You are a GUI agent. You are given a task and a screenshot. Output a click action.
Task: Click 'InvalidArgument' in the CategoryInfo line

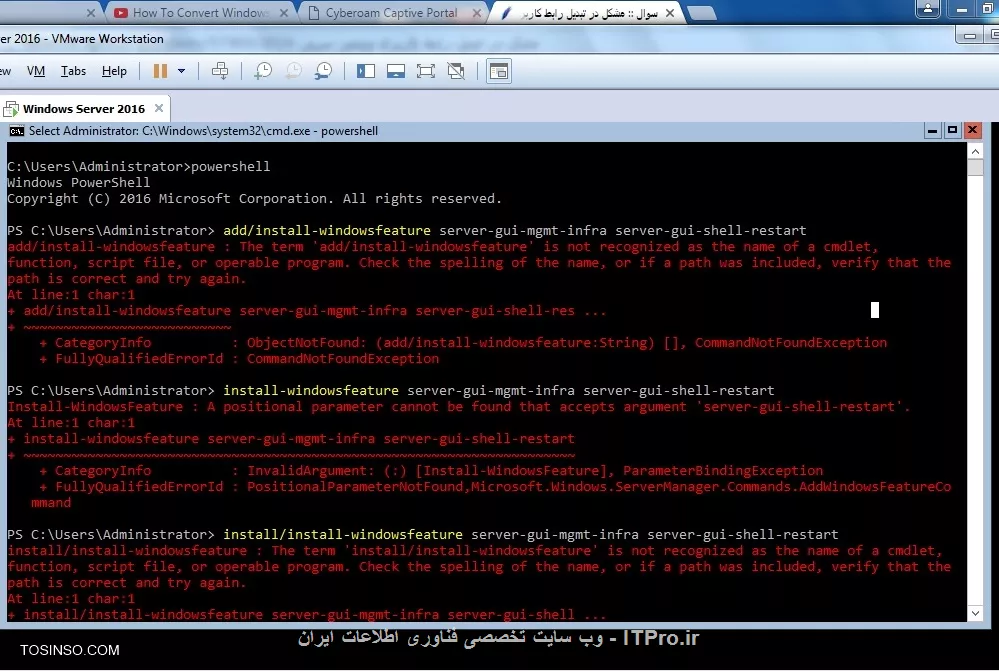coord(307,471)
